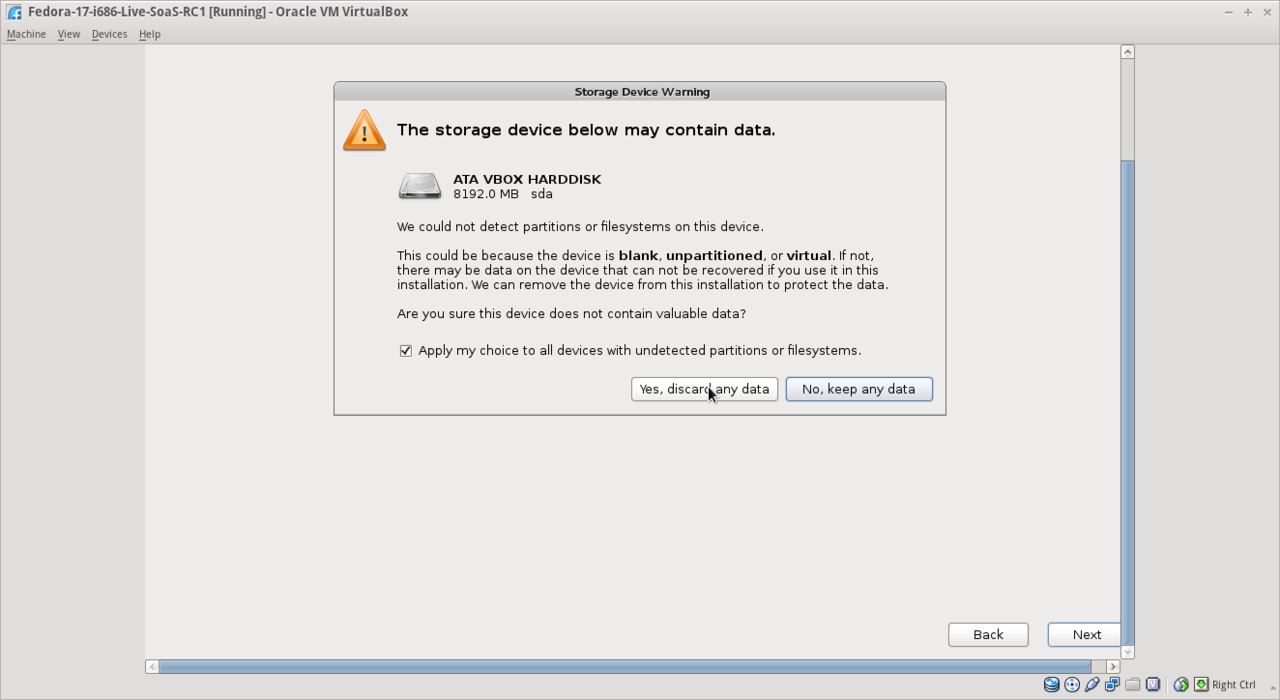
Task: Click the USB devices status icon
Action: (1091, 684)
